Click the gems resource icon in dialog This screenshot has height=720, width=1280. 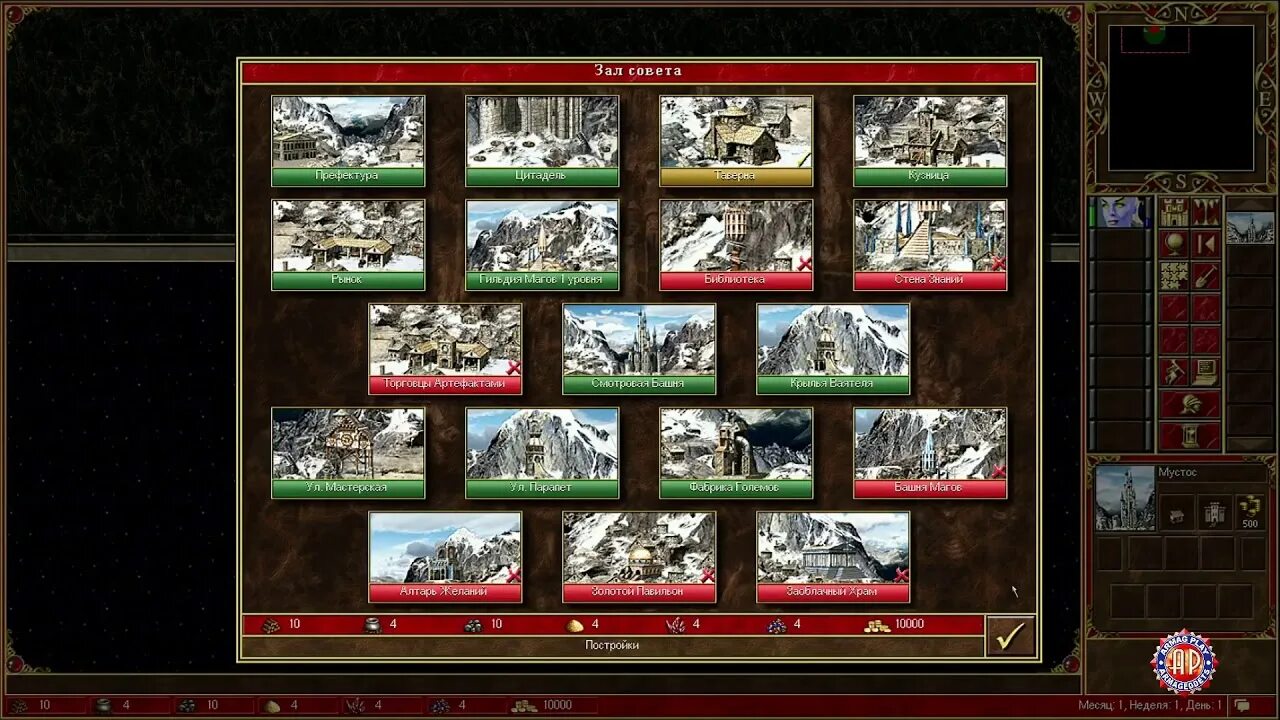click(776, 625)
